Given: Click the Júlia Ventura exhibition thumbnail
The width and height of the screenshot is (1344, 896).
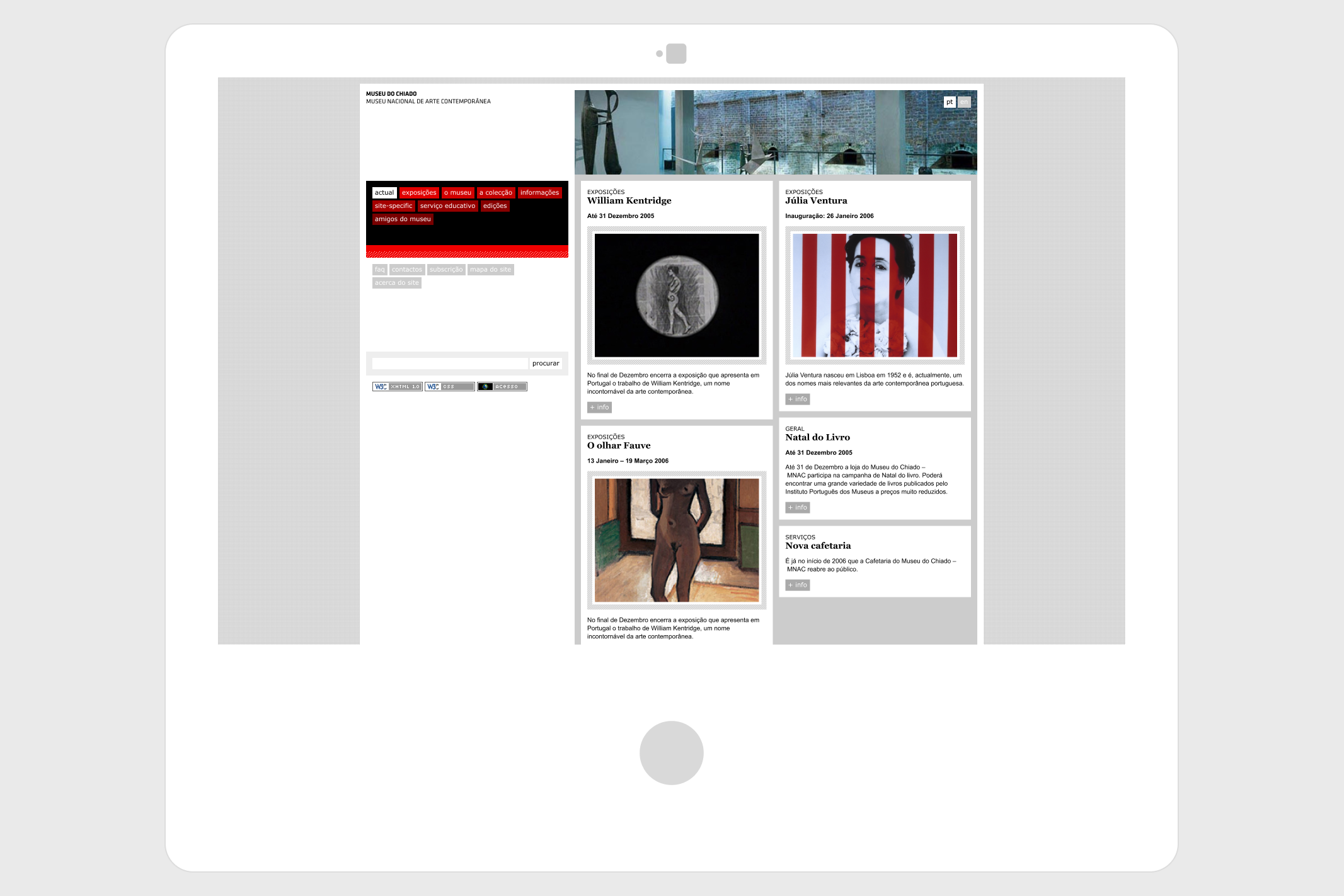Looking at the screenshot, I should click(875, 294).
